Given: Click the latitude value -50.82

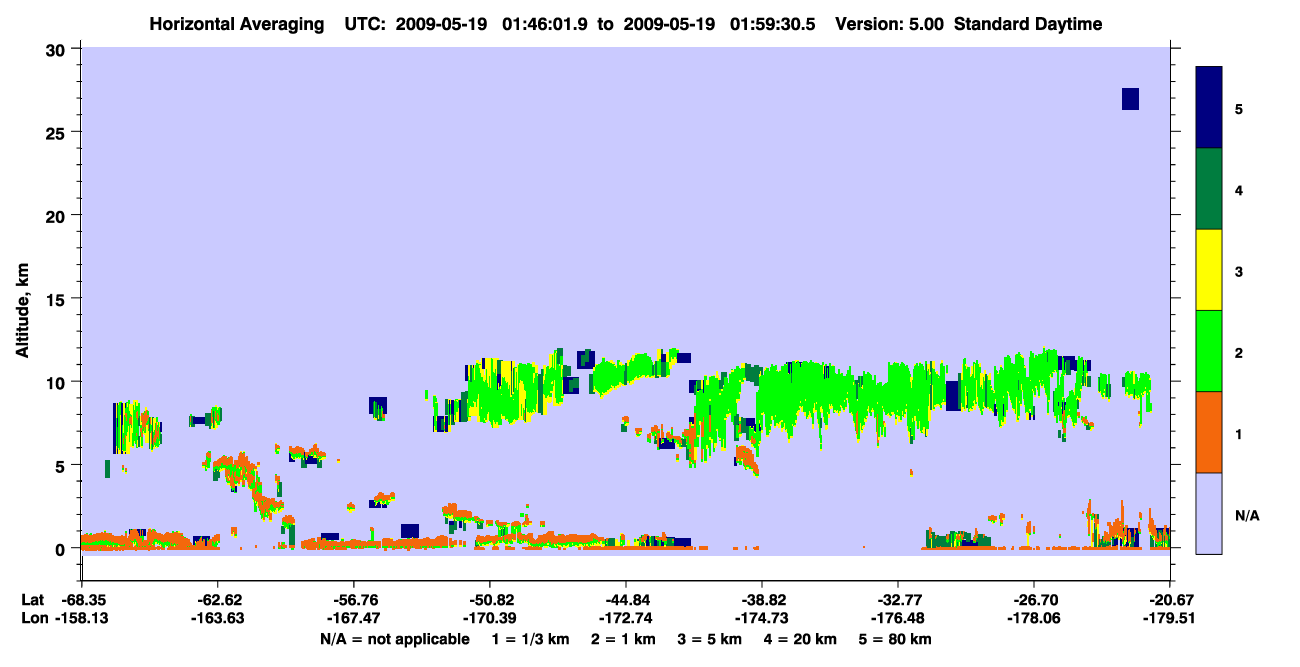Looking at the screenshot, I should (490, 600).
